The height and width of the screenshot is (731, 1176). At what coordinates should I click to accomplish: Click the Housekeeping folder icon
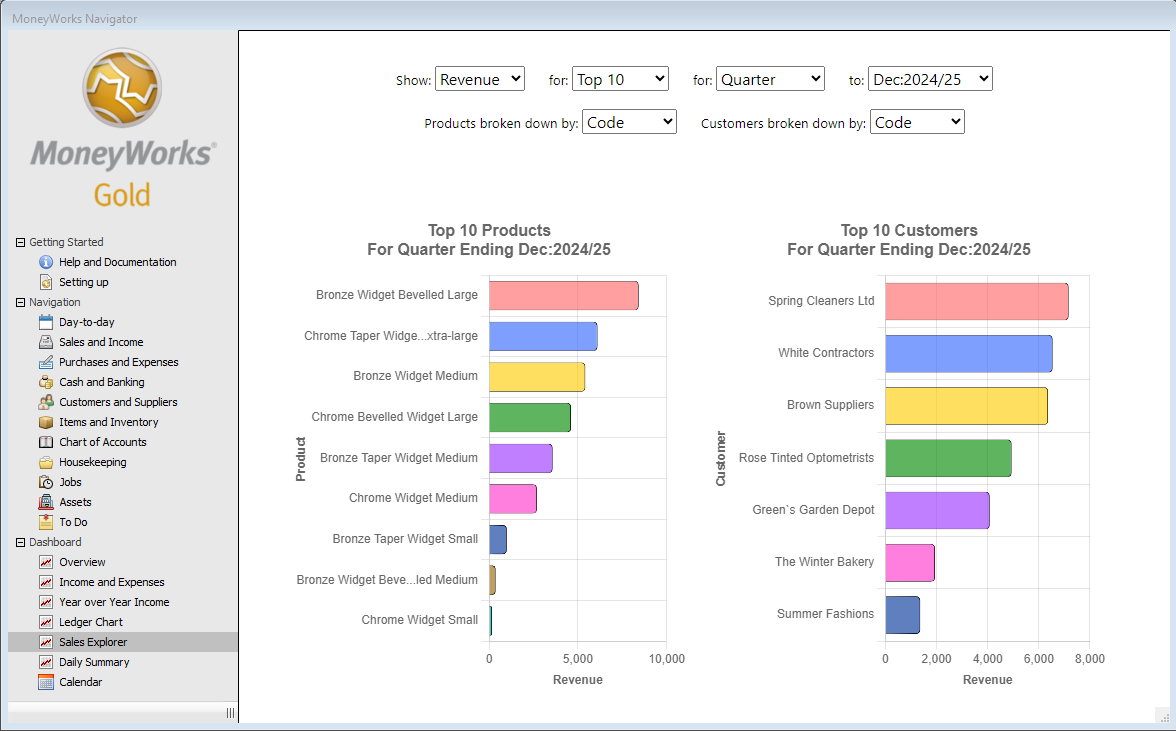click(x=46, y=462)
